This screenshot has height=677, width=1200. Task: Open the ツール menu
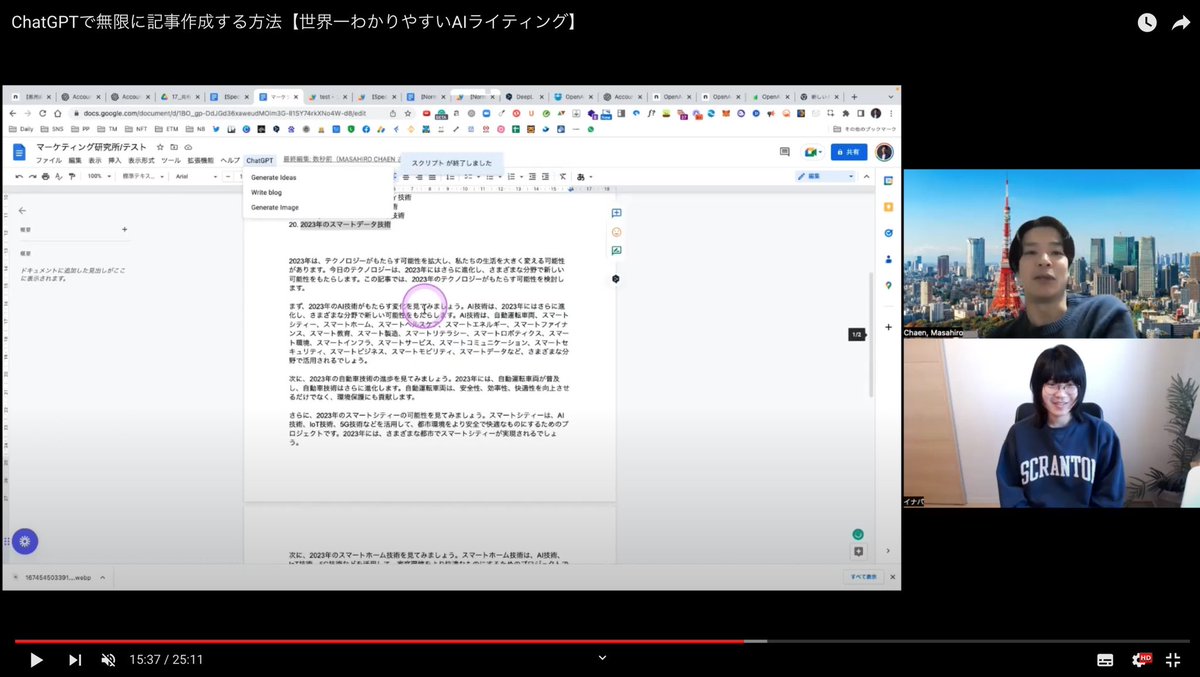point(171,160)
